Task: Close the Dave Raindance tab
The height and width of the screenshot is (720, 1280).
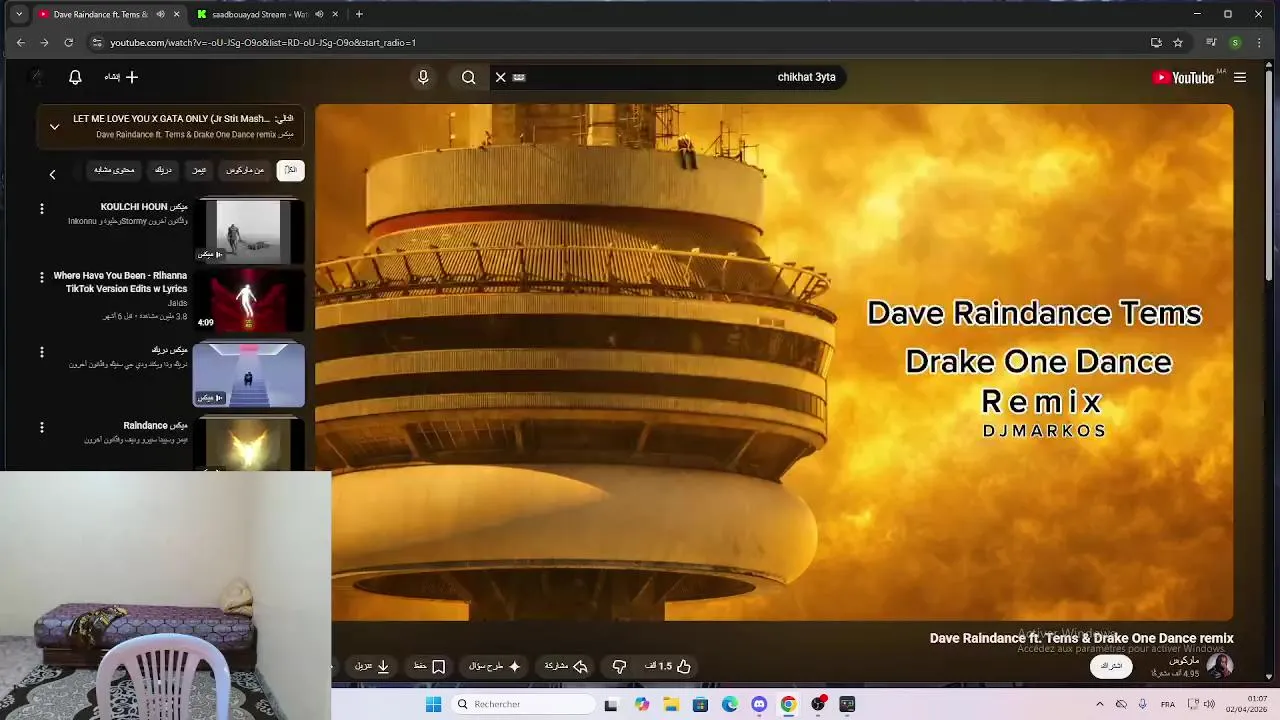Action: [x=177, y=14]
